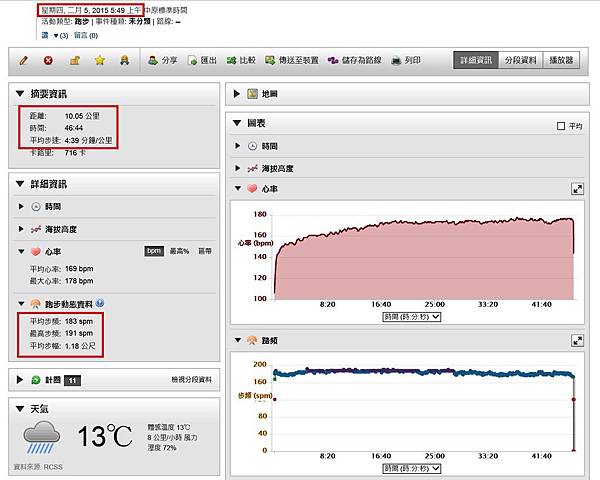Click the clock icon in details 時間 row
This screenshot has width=600, height=480.
click(36, 207)
